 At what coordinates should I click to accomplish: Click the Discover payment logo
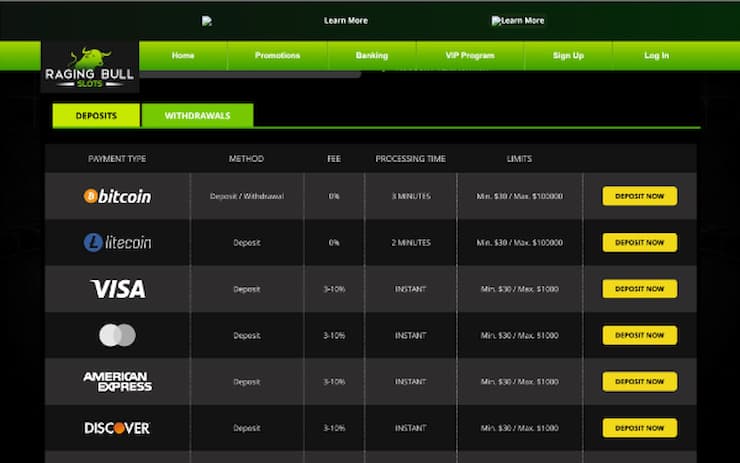[x=118, y=428]
